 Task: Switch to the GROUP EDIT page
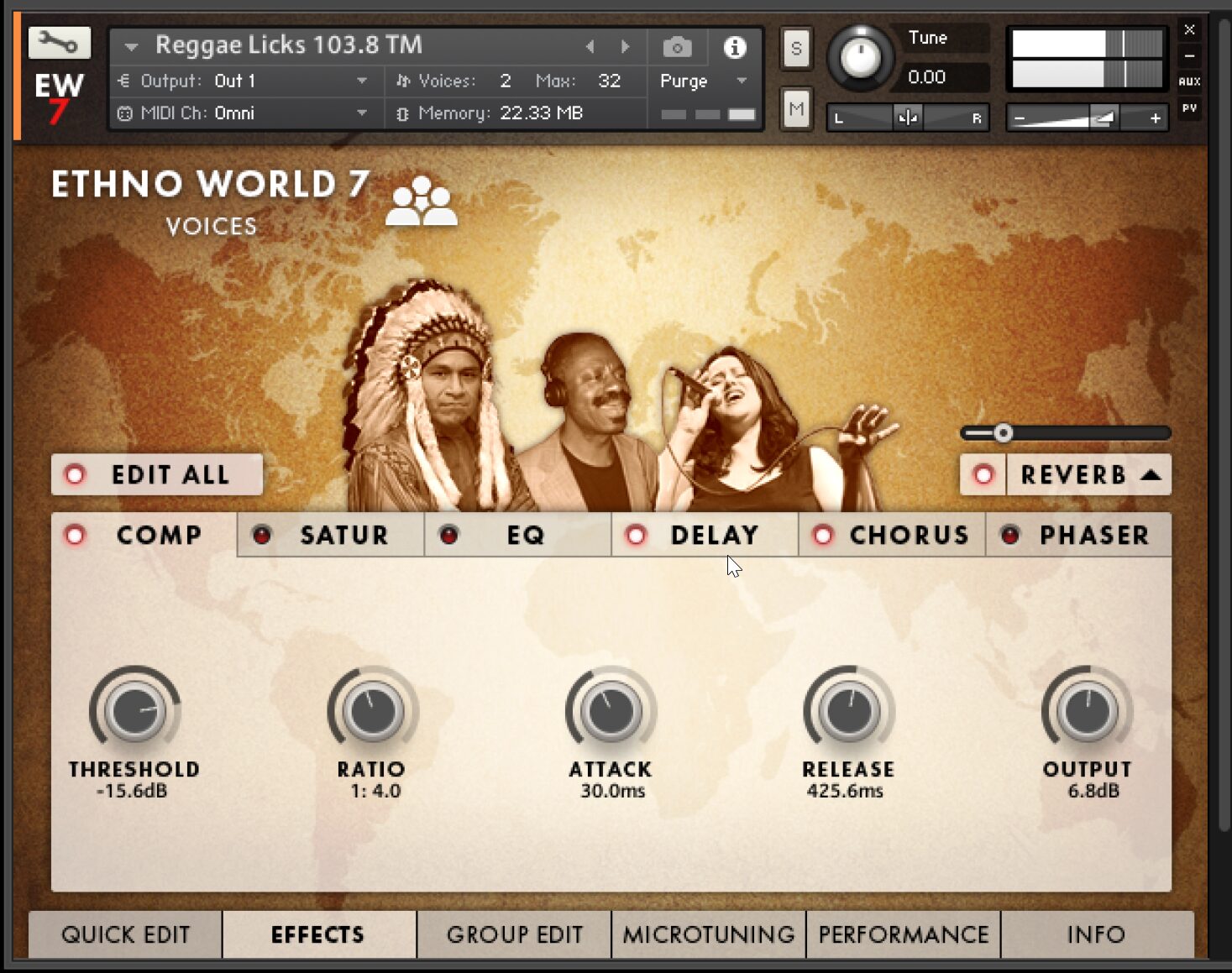(514, 934)
